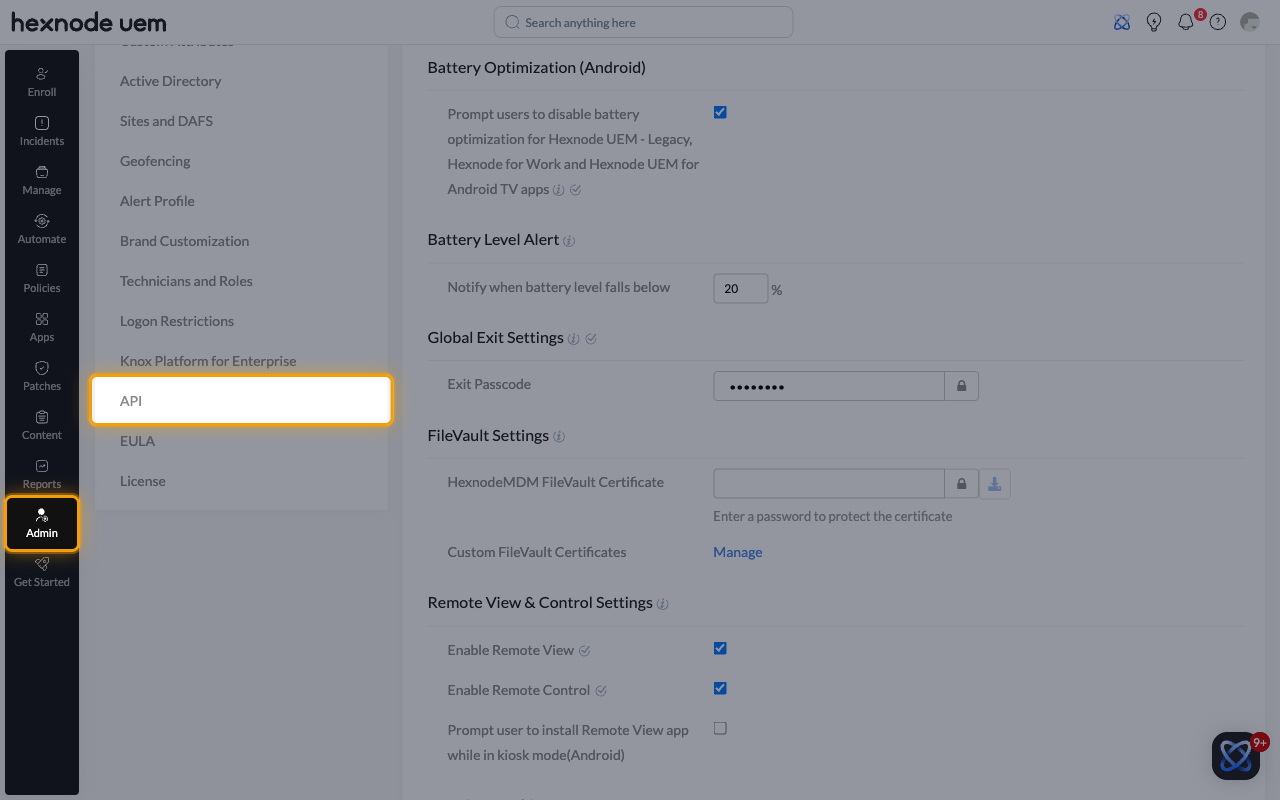
Task: Click the FileVault Certificate password field
Action: point(829,484)
